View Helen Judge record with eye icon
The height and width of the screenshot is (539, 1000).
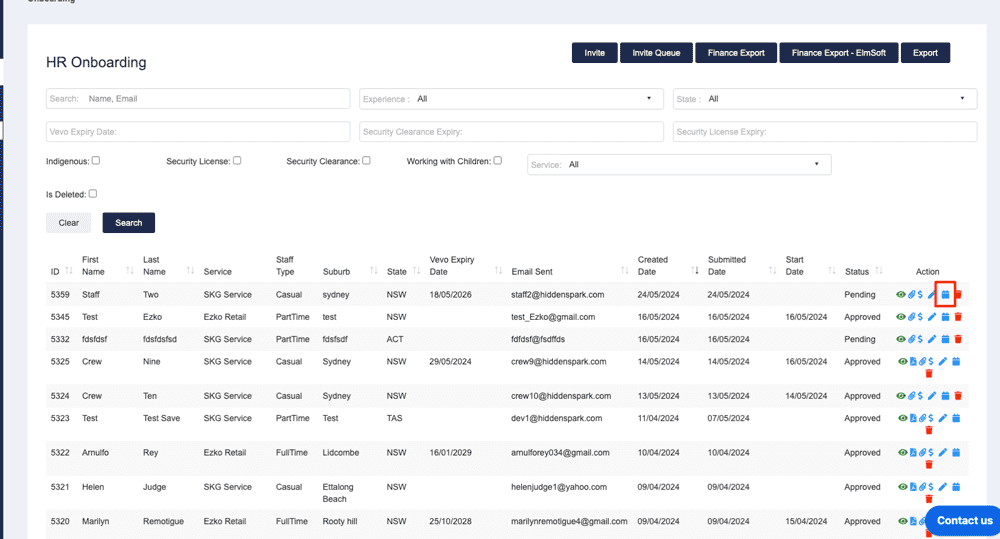902,487
